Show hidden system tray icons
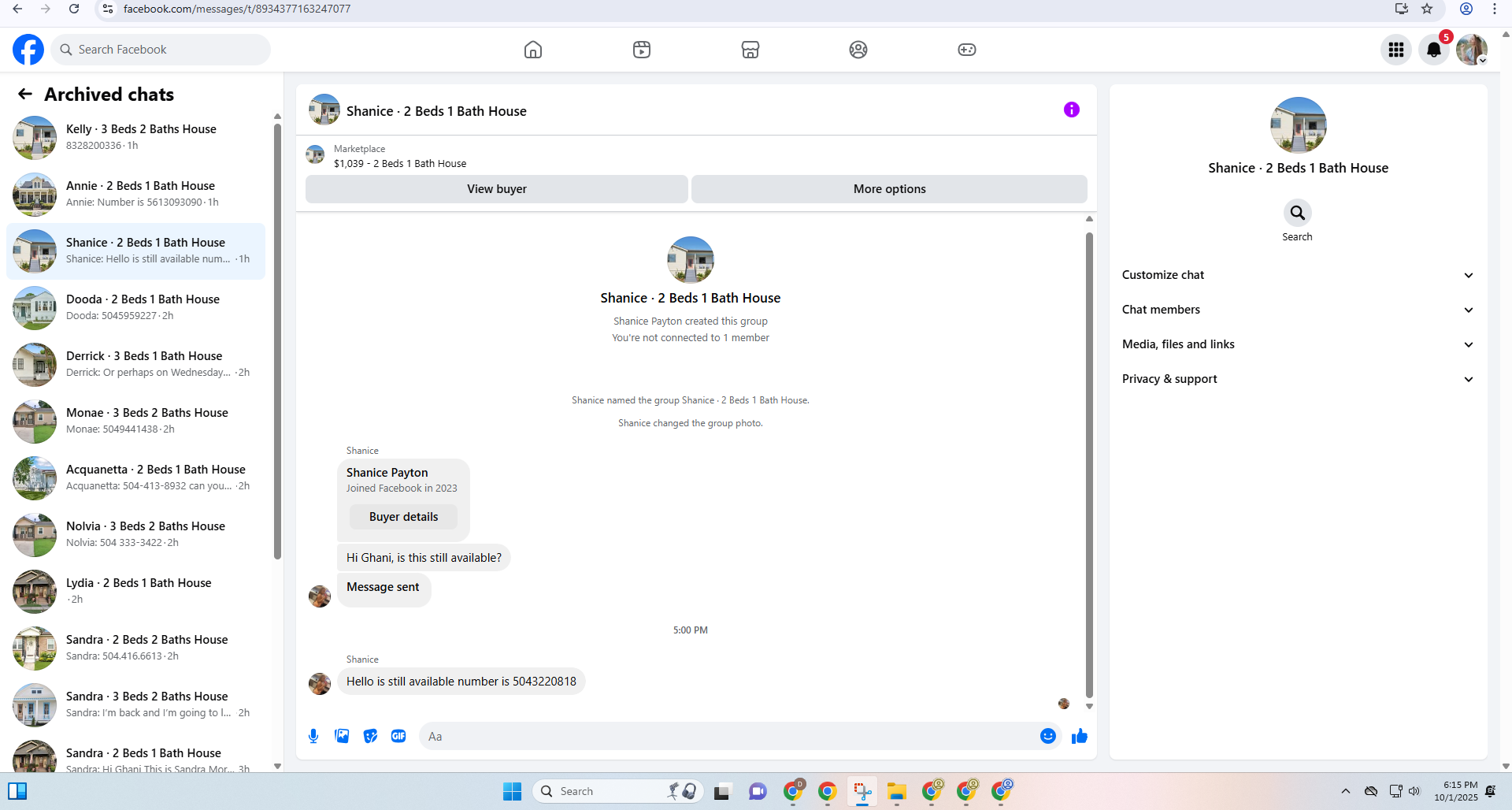The image size is (1512, 810). 1346,791
